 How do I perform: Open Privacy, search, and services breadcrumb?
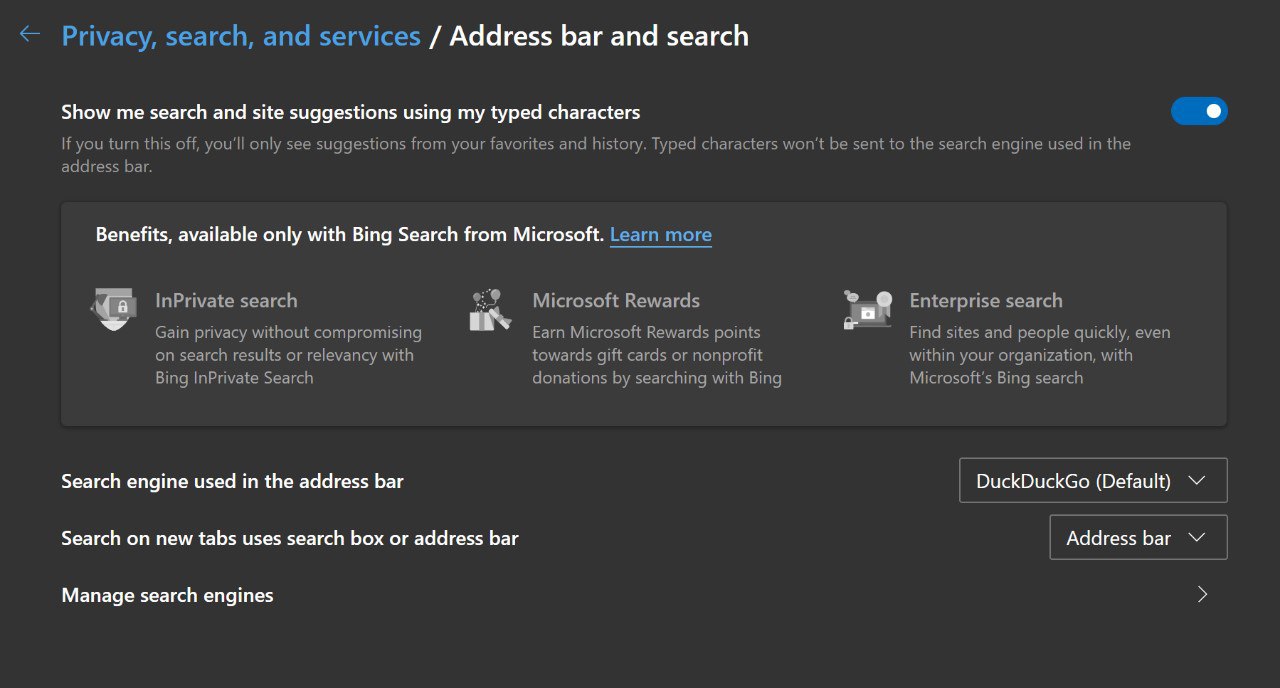(x=241, y=36)
